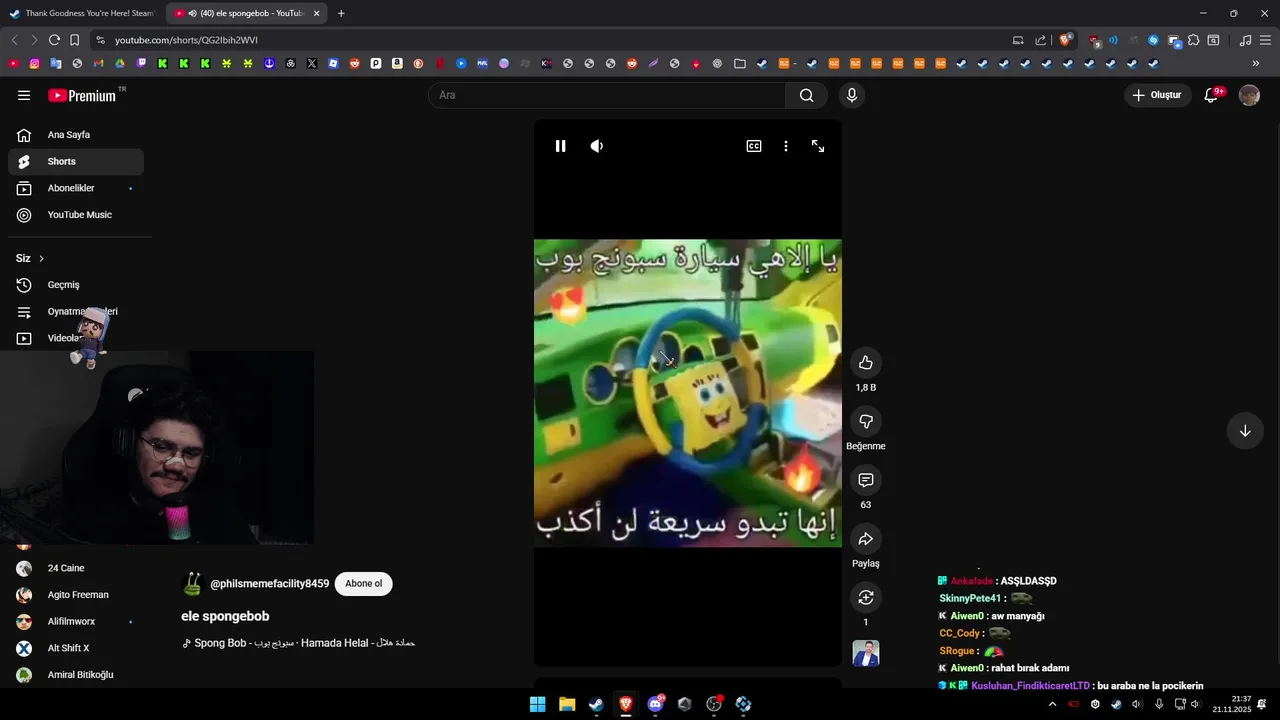This screenshot has width=1280, height=720.
Task: Click chat username SkinnyPete41
Action: [x=970, y=598]
